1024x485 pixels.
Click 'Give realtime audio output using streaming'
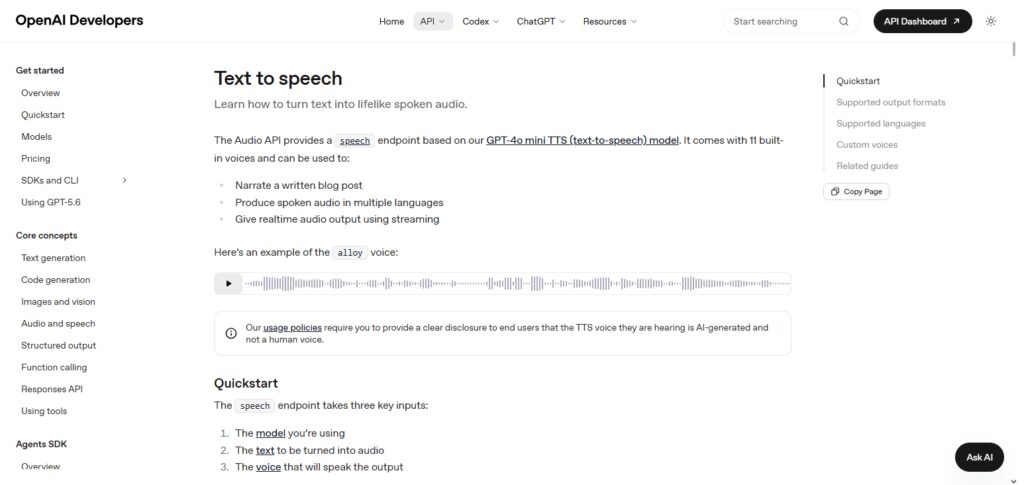pos(337,219)
